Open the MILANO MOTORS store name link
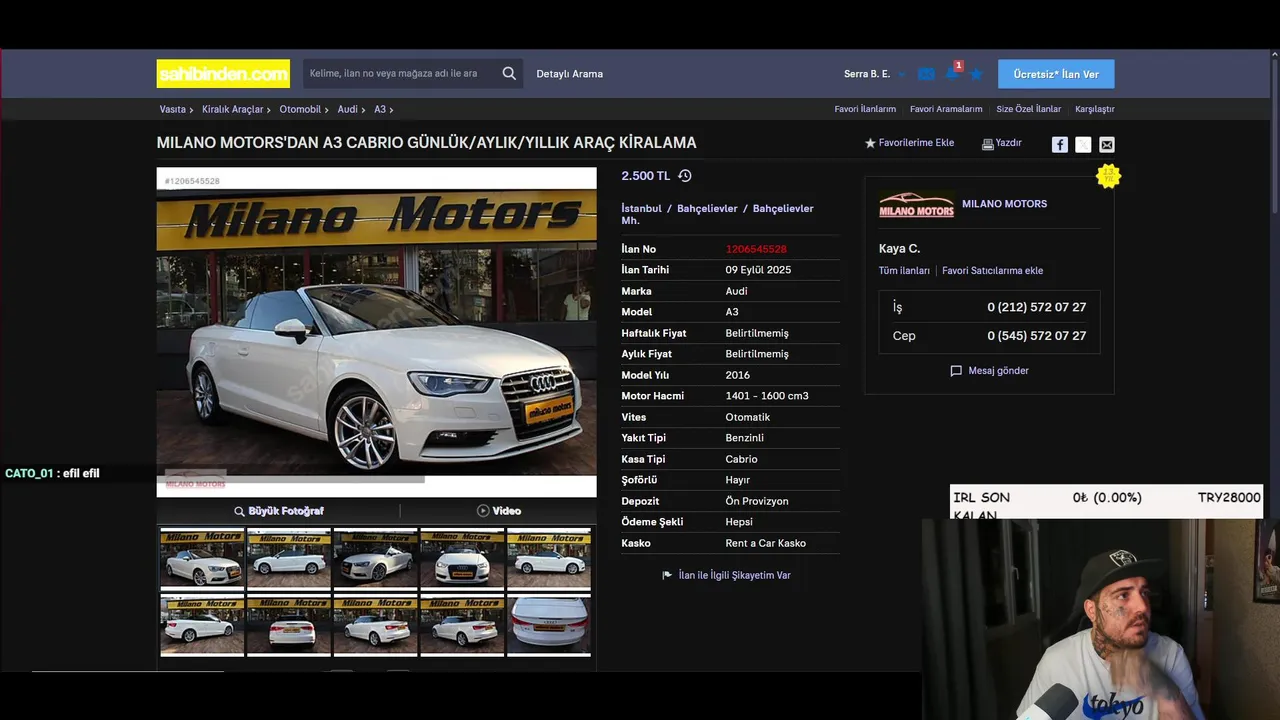 click(x=1004, y=204)
